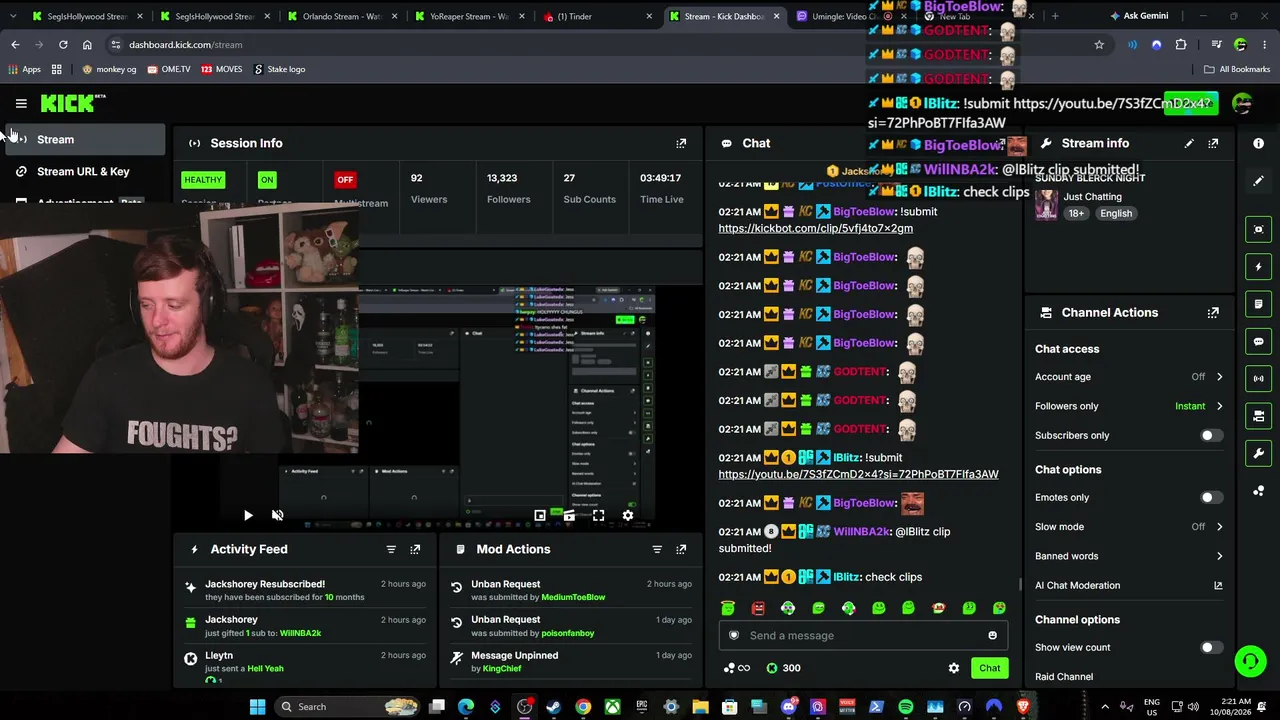Open the kickbot.com clip link
Image resolution: width=1280 pixels, height=720 pixels.
click(x=815, y=229)
